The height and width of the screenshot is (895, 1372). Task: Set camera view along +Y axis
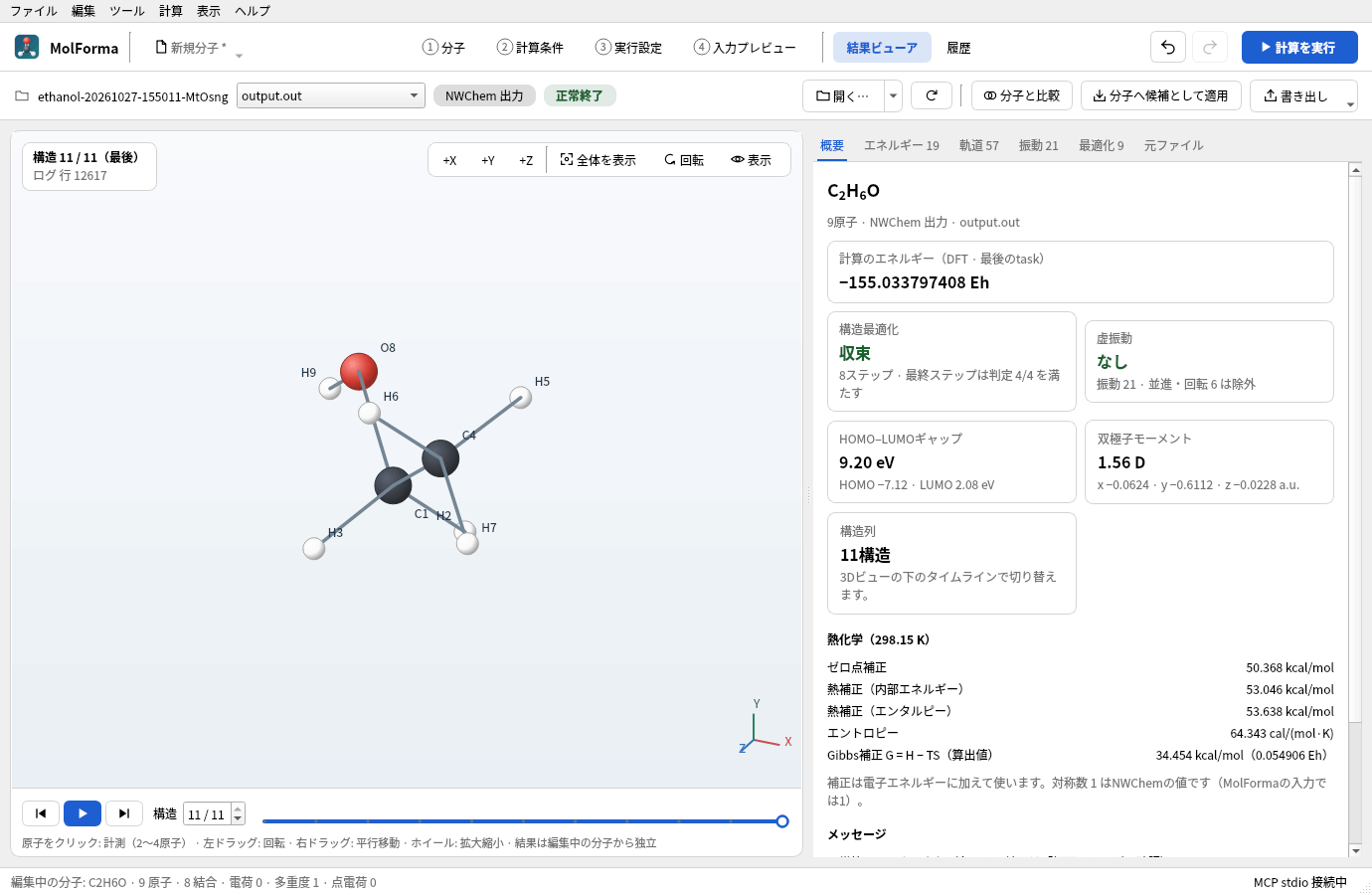coord(488,160)
